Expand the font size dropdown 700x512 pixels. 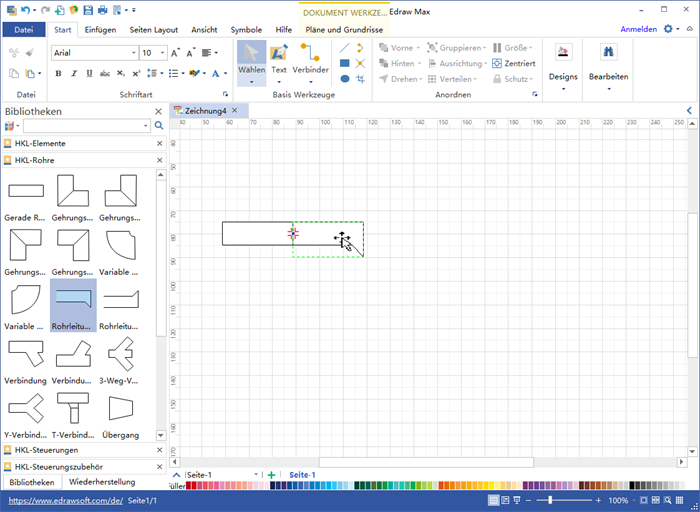162,52
